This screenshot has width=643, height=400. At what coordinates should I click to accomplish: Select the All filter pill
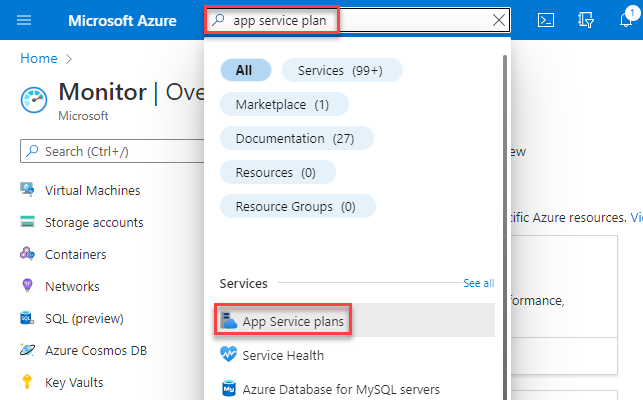(x=244, y=70)
